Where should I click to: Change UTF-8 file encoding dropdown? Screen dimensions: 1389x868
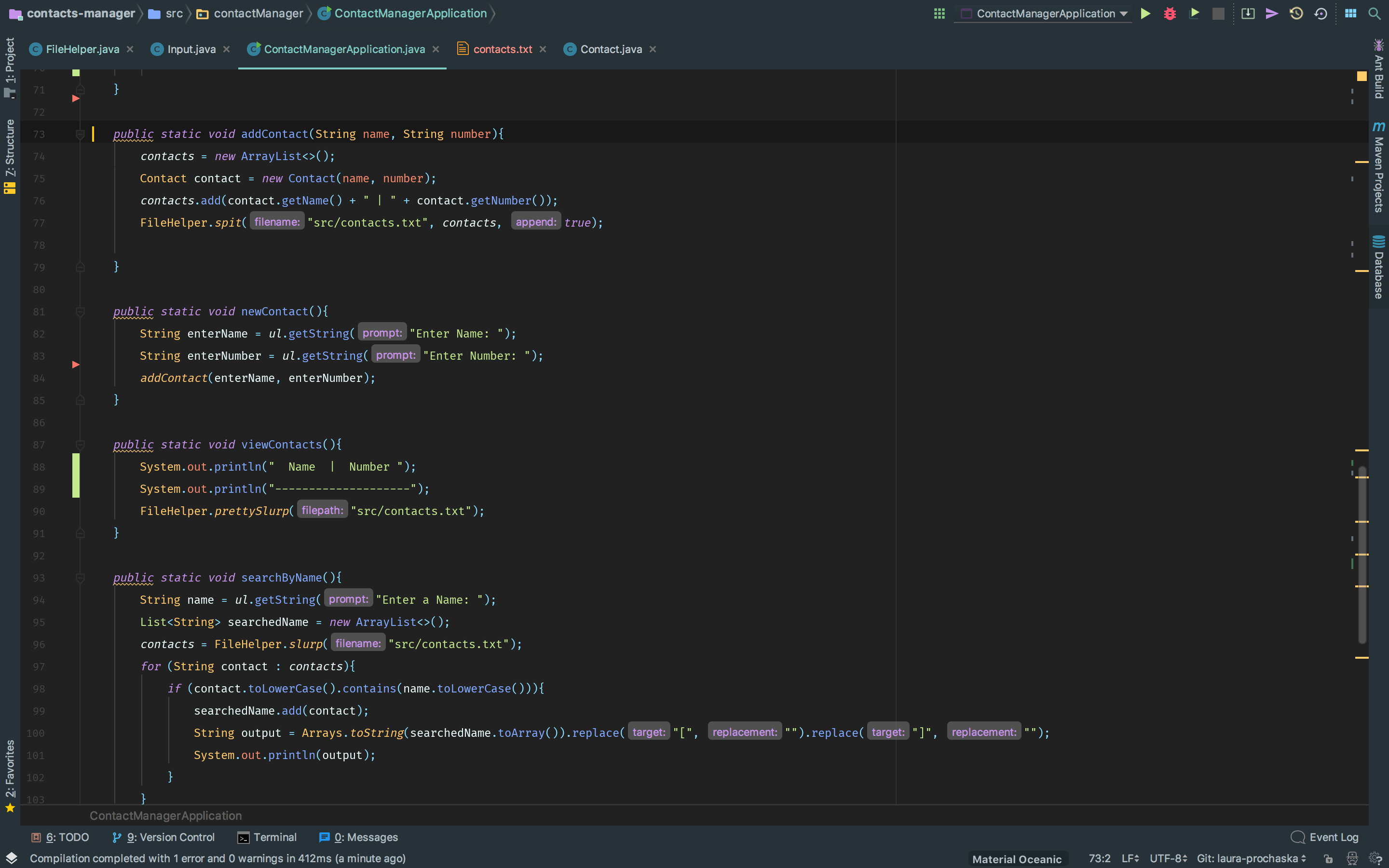pos(1168,859)
